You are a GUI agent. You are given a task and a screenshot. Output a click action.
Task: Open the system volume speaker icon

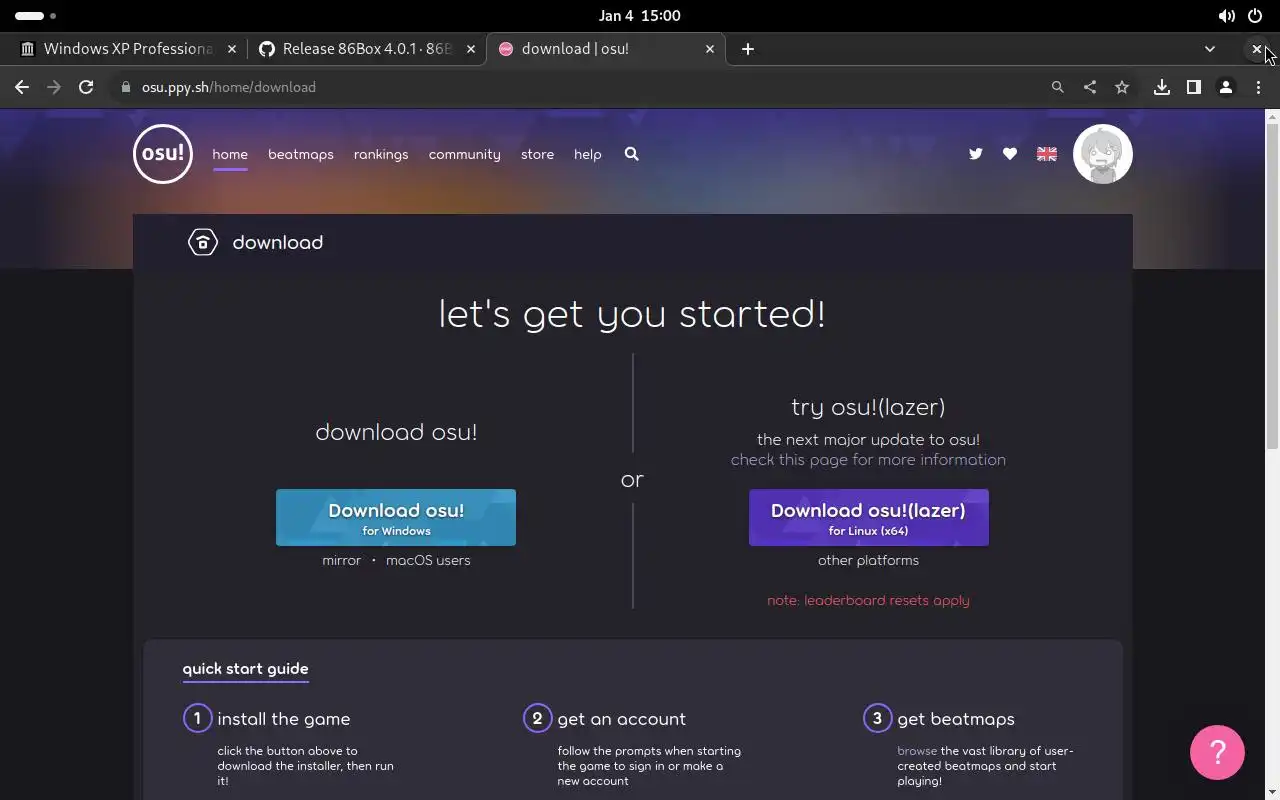pyautogui.click(x=1226, y=16)
